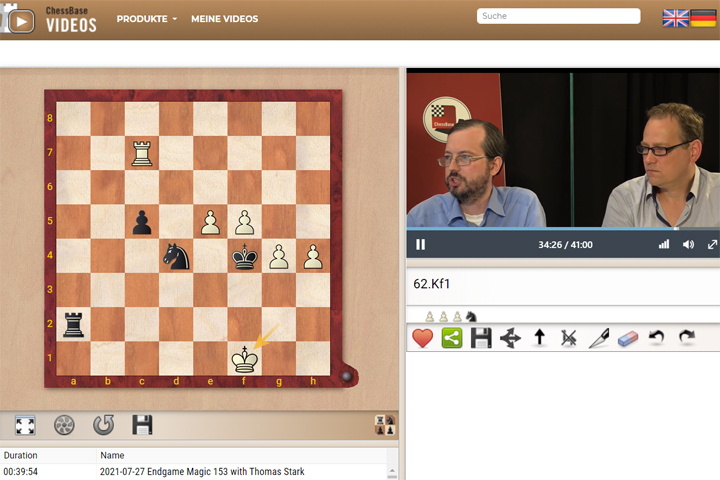
Task: Click in the Suche search field
Action: click(558, 16)
